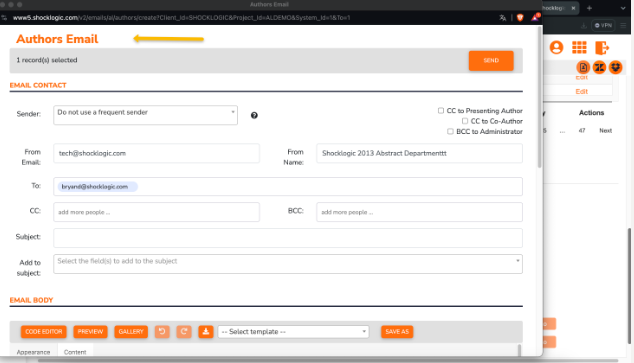Open the user profile icon in background window
This screenshot has width=634, height=363.
click(556, 48)
